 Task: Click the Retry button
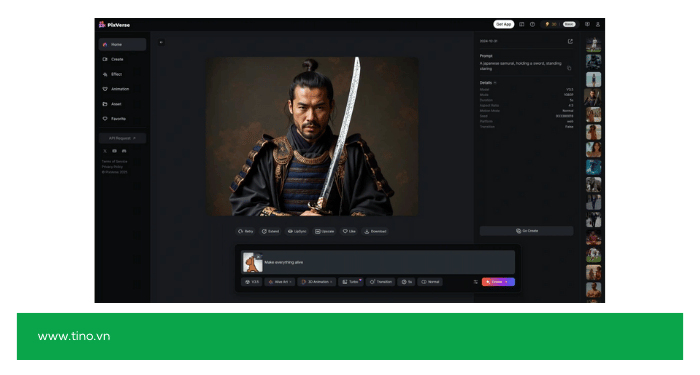pyautogui.click(x=246, y=231)
